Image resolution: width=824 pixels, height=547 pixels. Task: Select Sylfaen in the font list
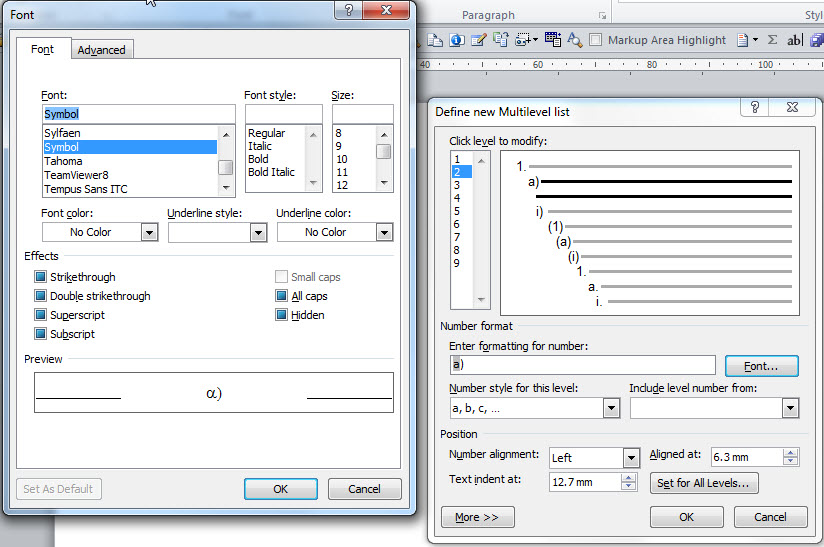[130, 133]
